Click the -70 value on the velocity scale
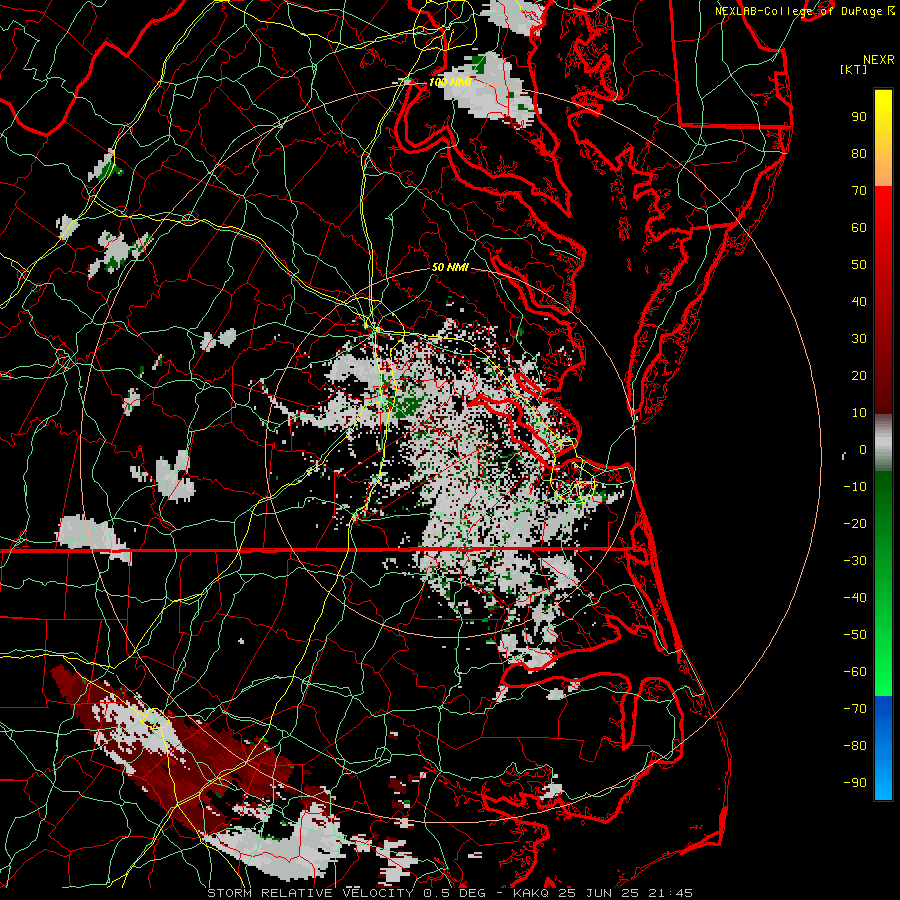900x900 pixels. click(x=855, y=709)
